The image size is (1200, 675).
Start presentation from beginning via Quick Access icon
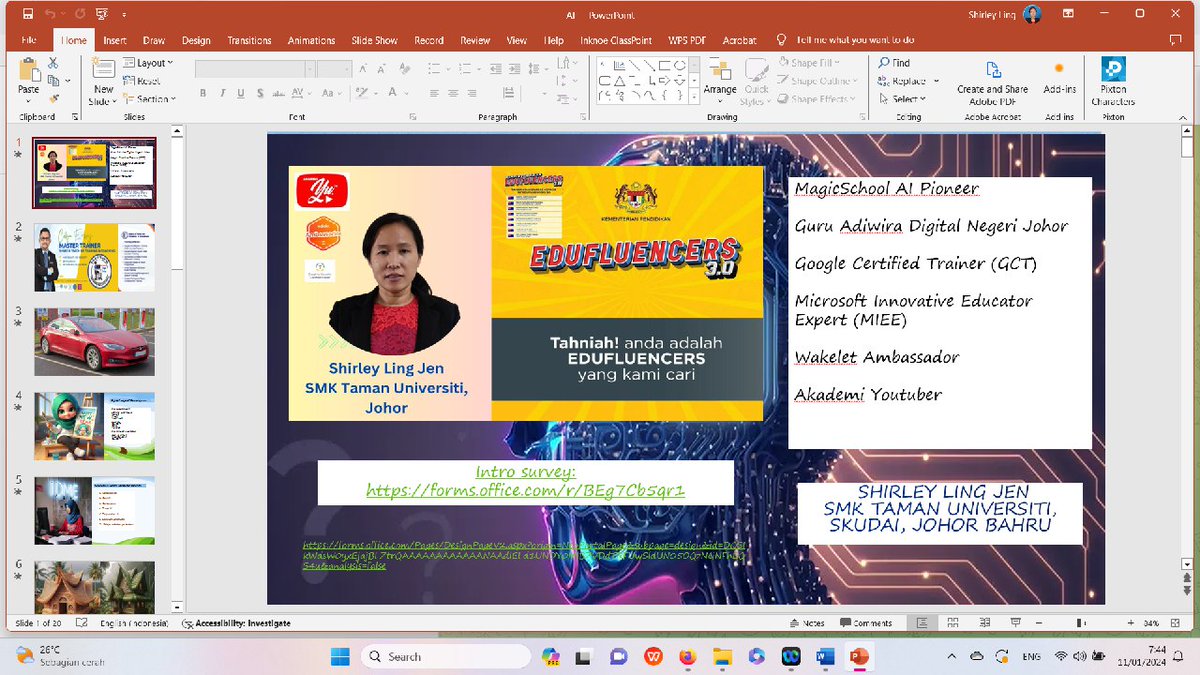104,14
